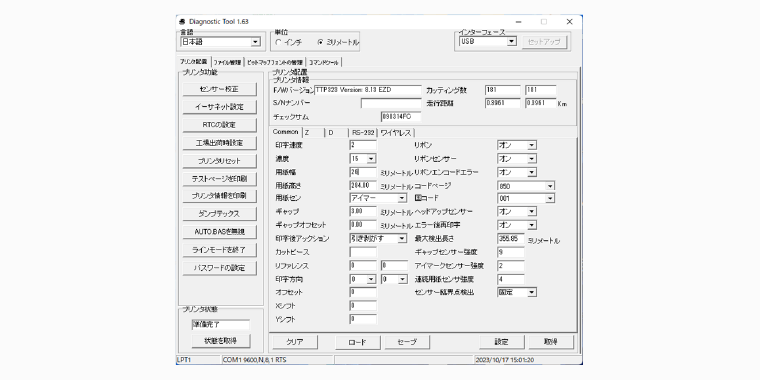Click the Diagnostic Tool app icon in title bar
Viewport: 760px width, 380px height.
point(182,22)
